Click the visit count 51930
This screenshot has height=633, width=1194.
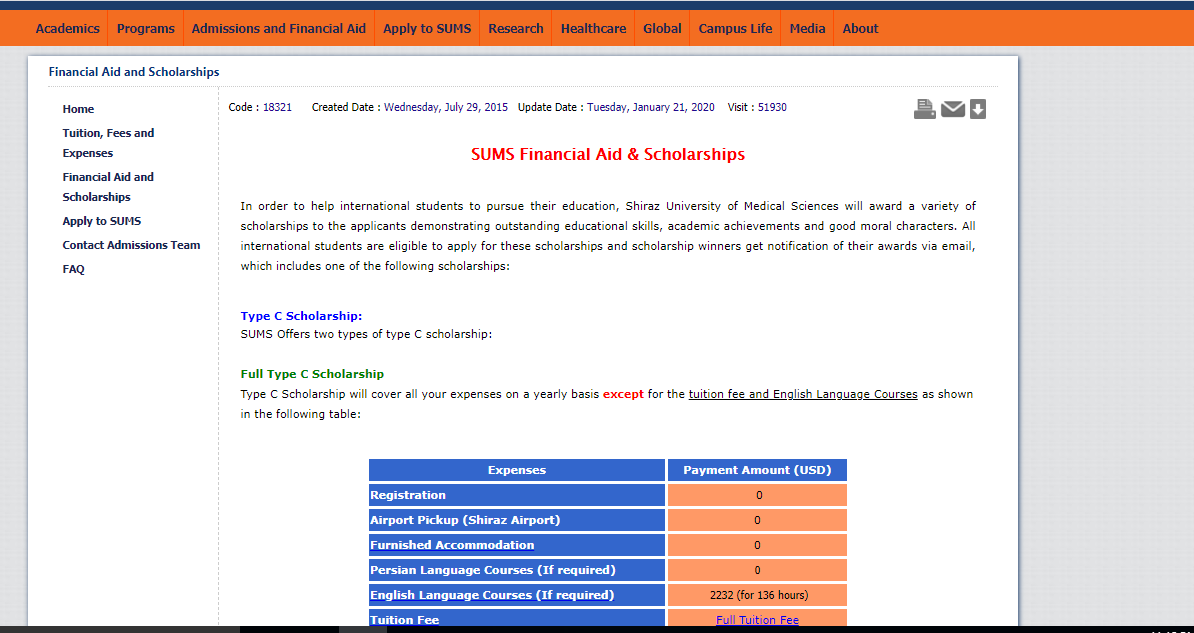[x=772, y=107]
